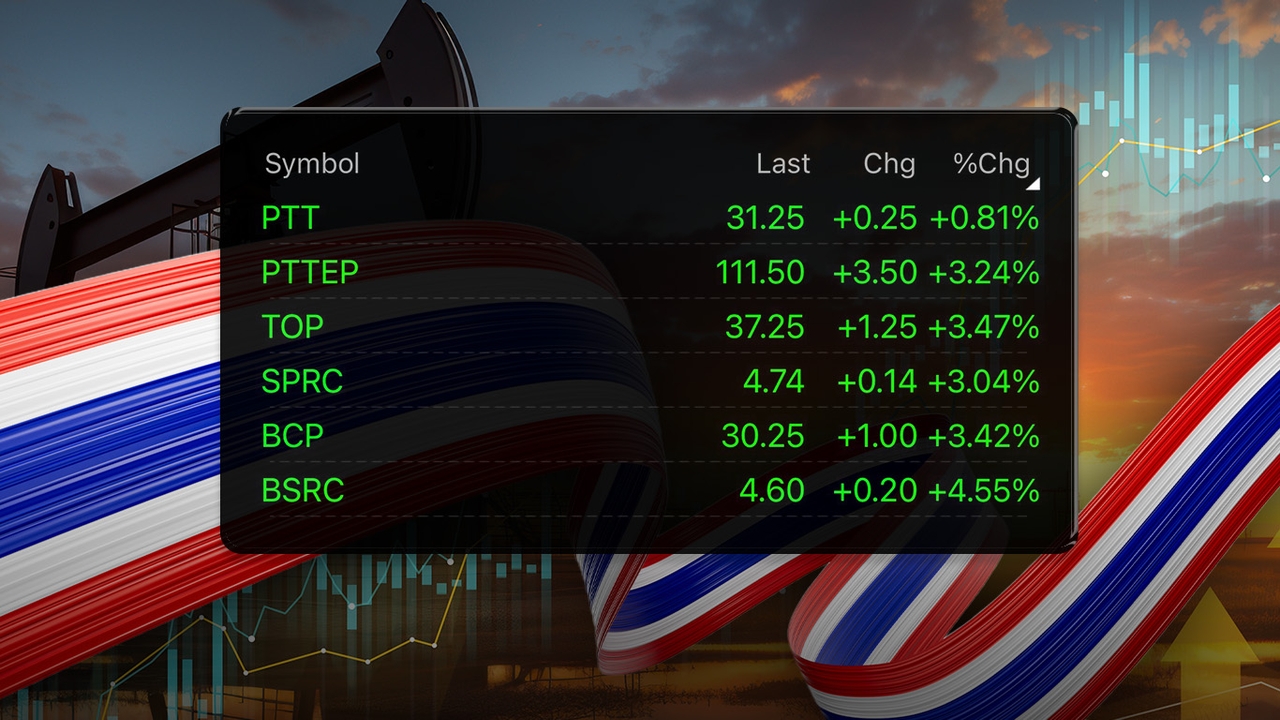
Task: Sort by the %Chg column header
Action: (x=990, y=164)
